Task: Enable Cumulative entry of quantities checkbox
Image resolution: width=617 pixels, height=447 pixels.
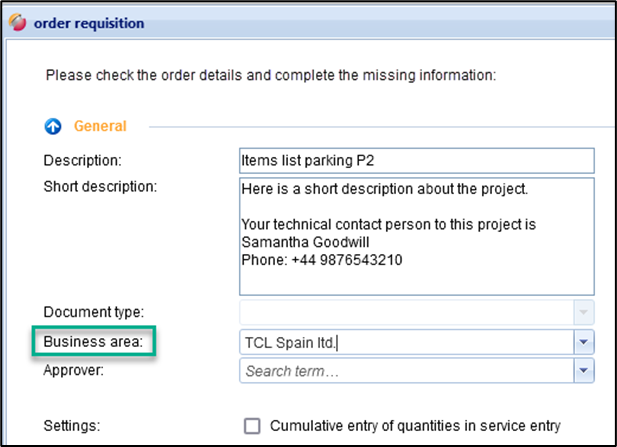Action: pos(252,425)
